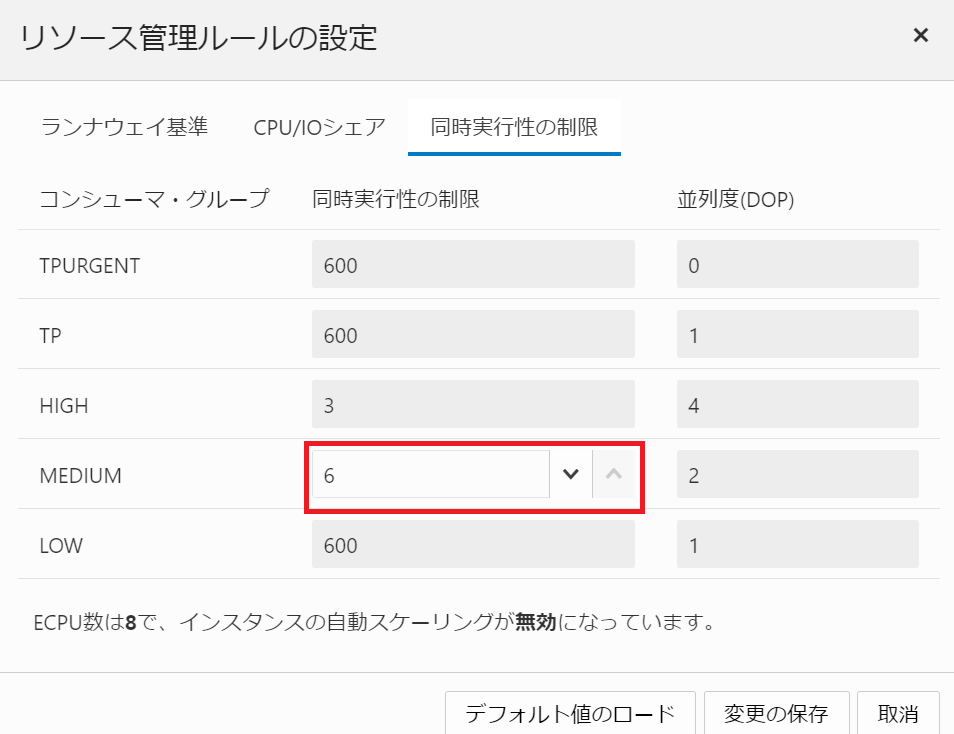The image size is (954, 734).
Task: Click the MEDIUM DOP field showing 2
Action: (797, 474)
